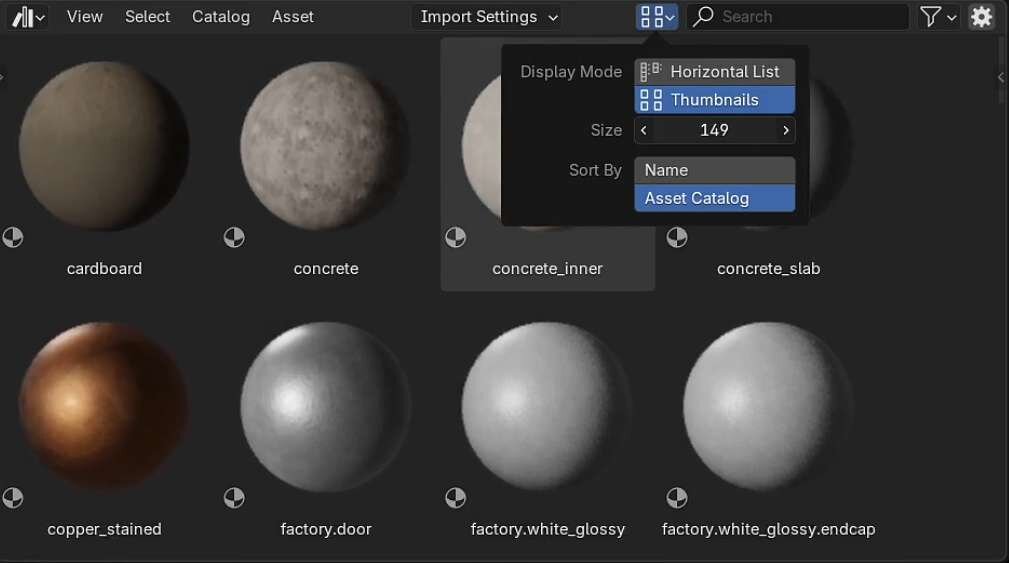1009x563 pixels.
Task: Click the factory.door name label
Action: [326, 530]
